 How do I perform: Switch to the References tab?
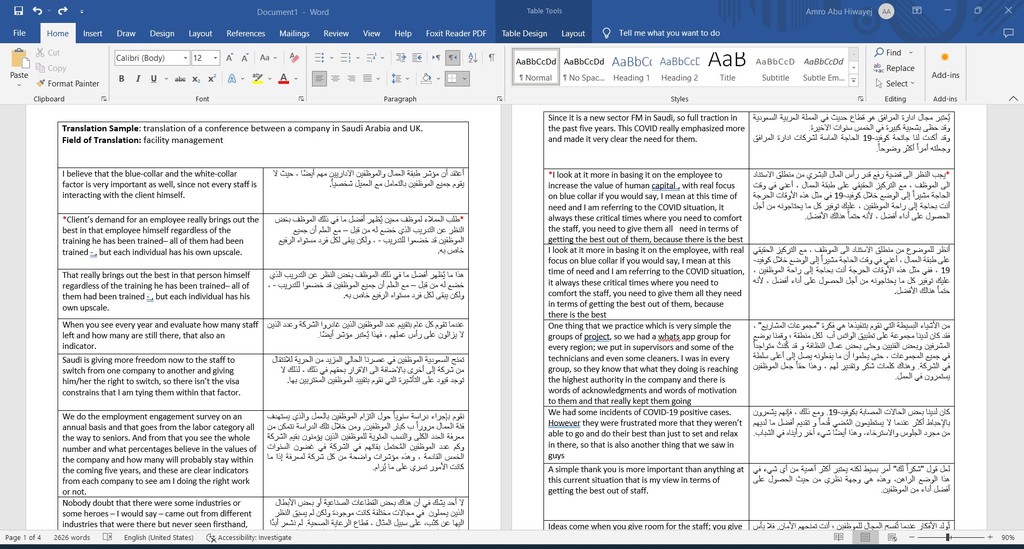coord(246,33)
